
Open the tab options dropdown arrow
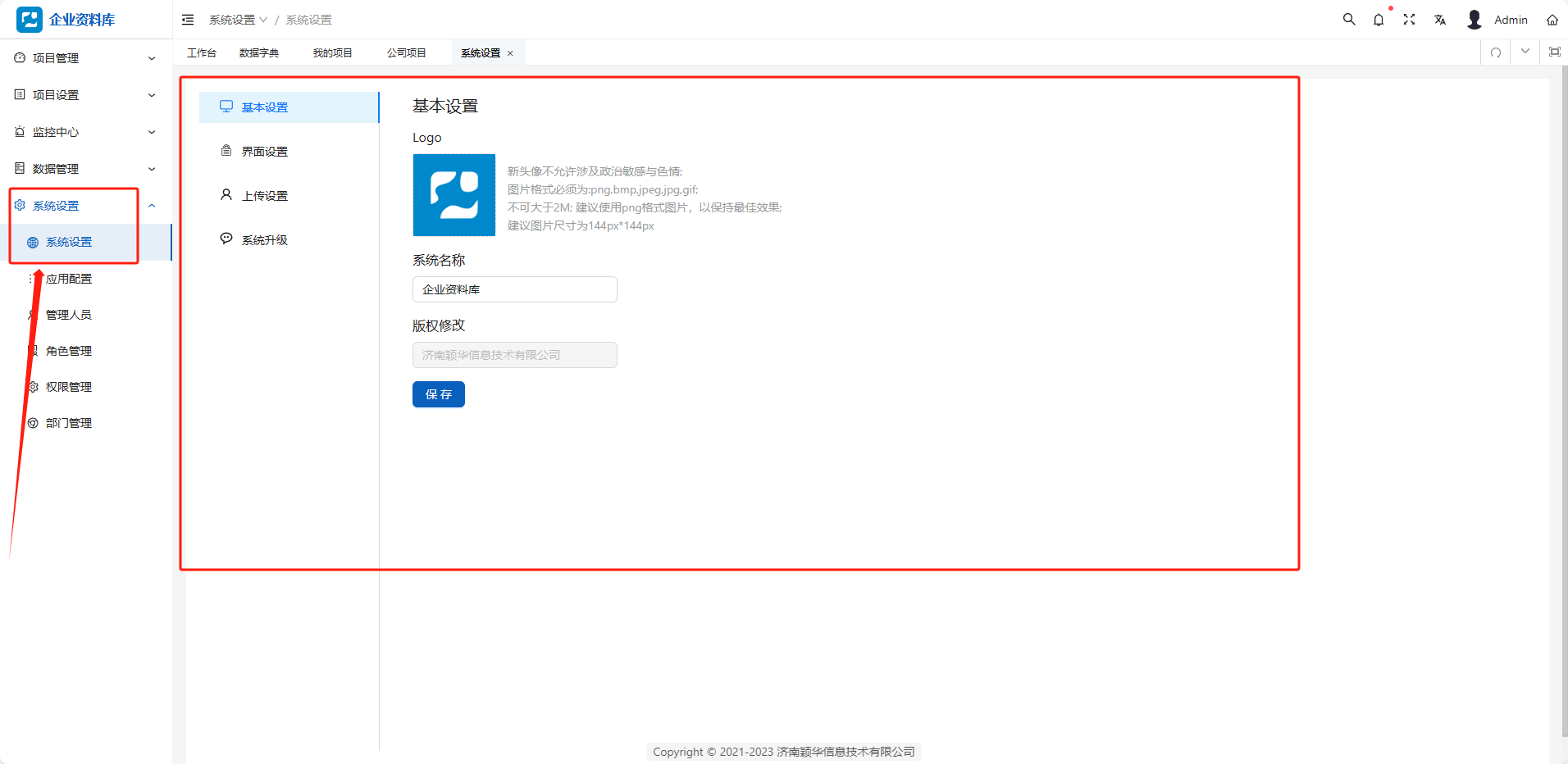click(x=1525, y=52)
